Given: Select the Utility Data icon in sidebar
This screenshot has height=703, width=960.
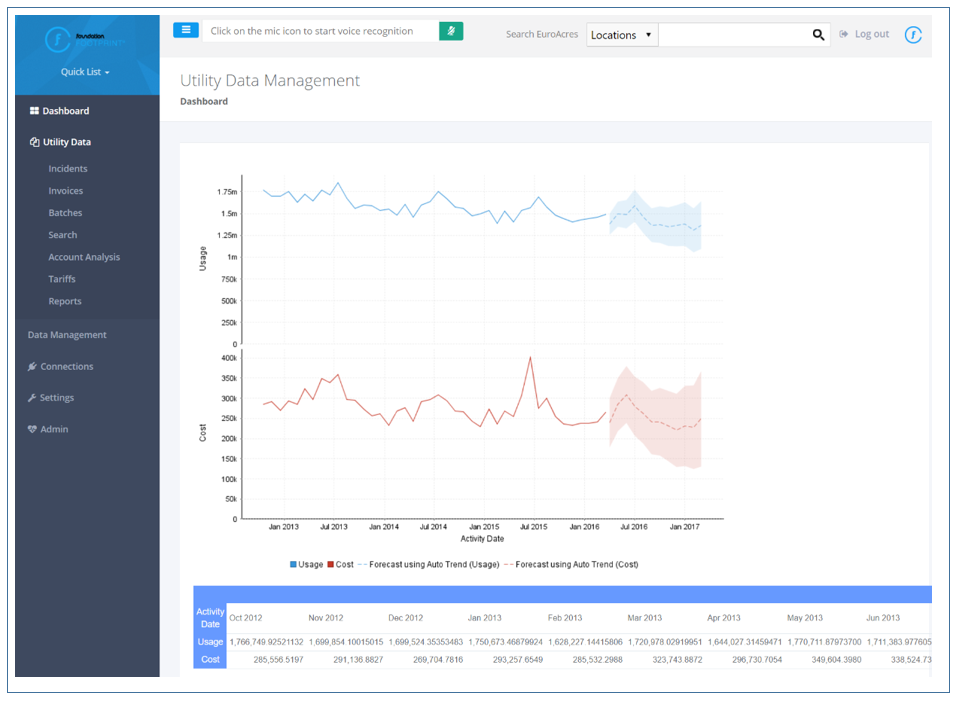Looking at the screenshot, I should pyautogui.click(x=33, y=141).
